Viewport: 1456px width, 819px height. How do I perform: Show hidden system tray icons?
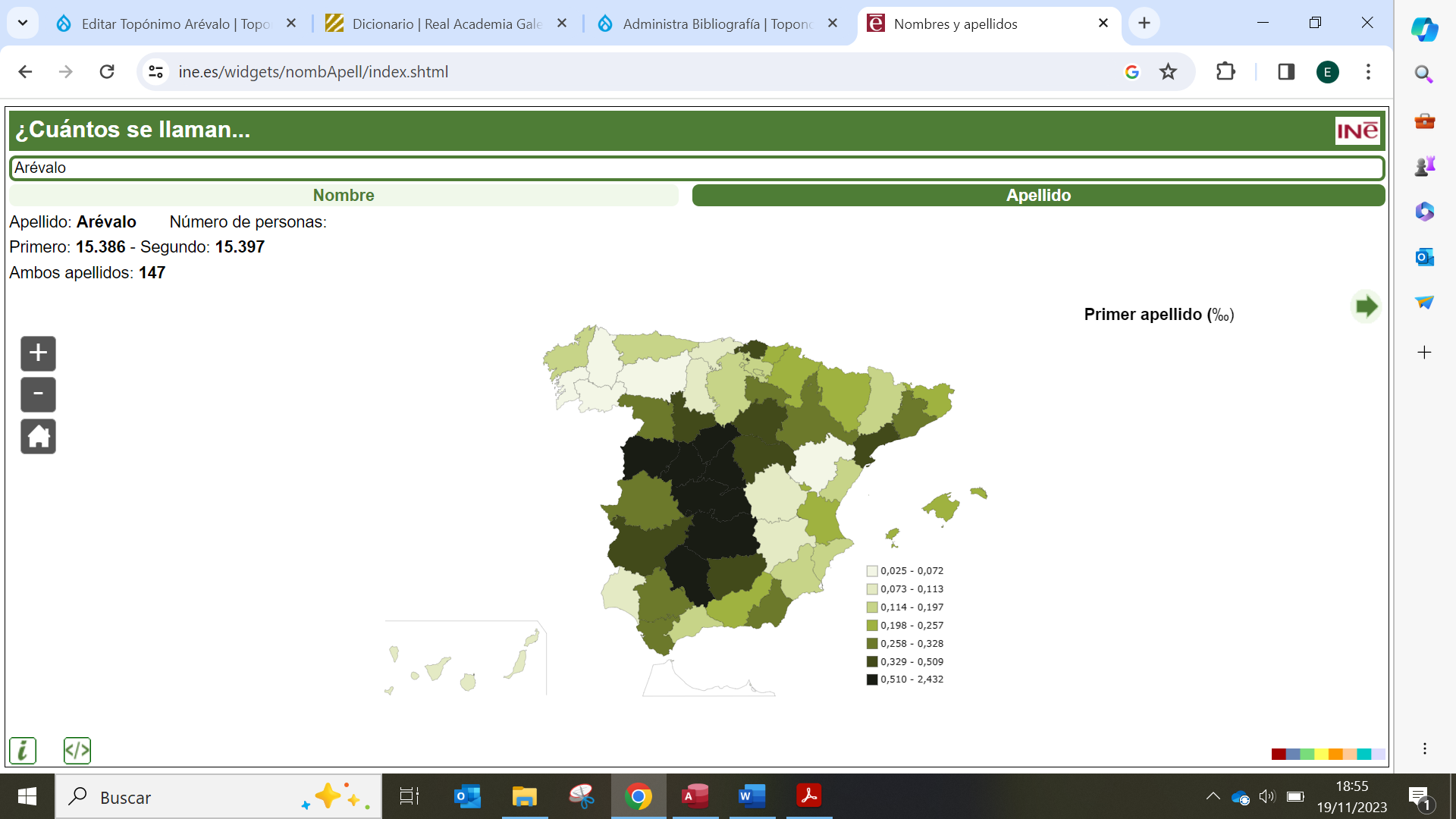(x=1213, y=796)
